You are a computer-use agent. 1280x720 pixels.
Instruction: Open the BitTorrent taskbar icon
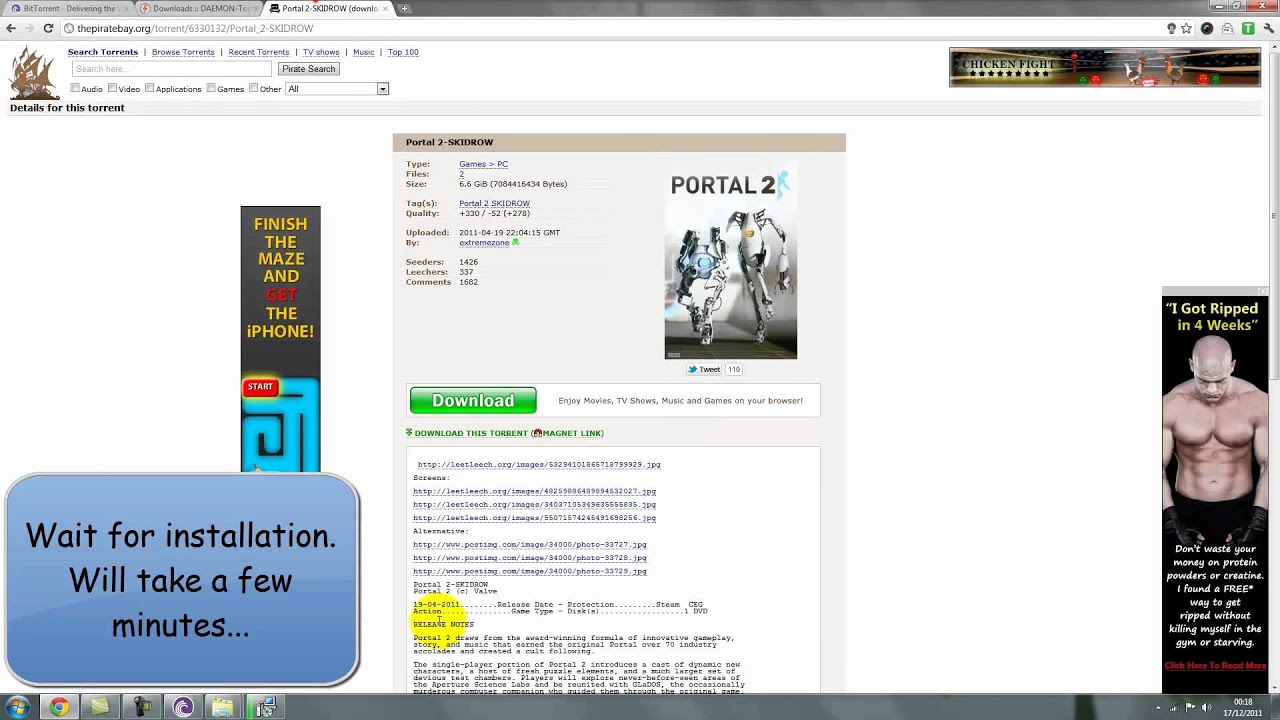pyautogui.click(x=183, y=707)
